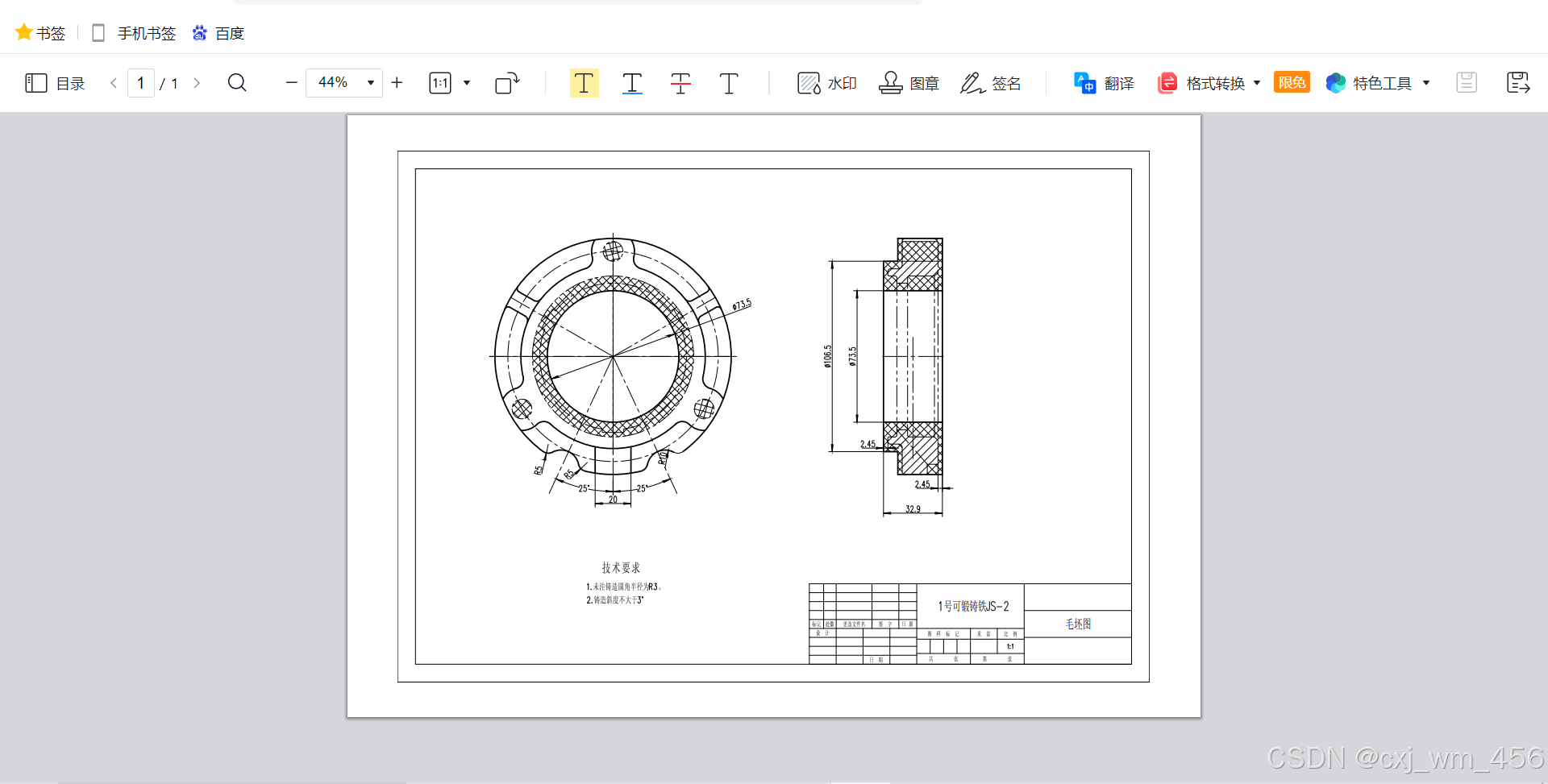Click the export/save-as icon
This screenshot has height=784, width=1548.
coord(1518,83)
